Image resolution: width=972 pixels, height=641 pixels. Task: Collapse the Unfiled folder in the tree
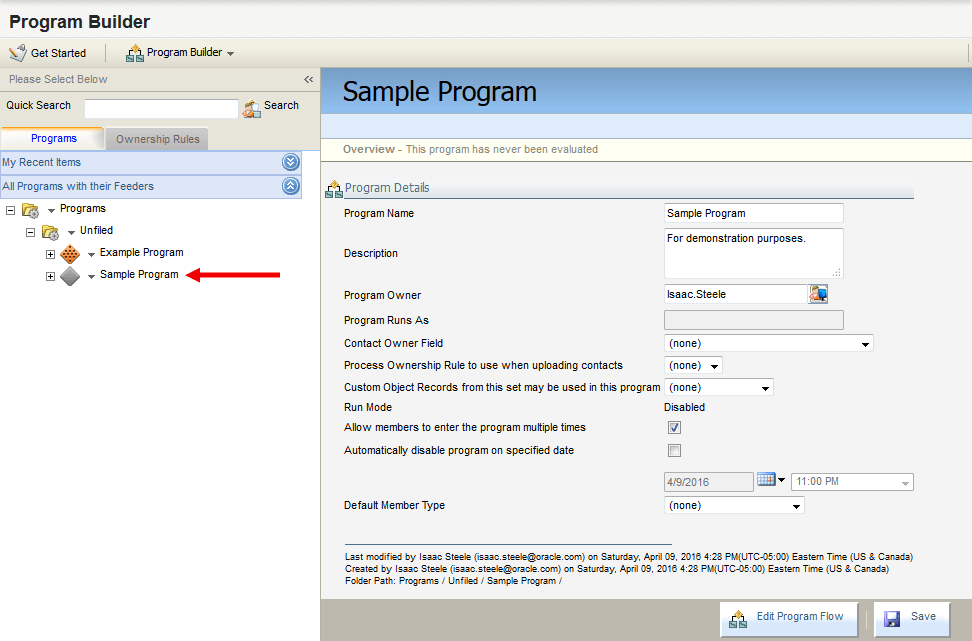point(30,230)
